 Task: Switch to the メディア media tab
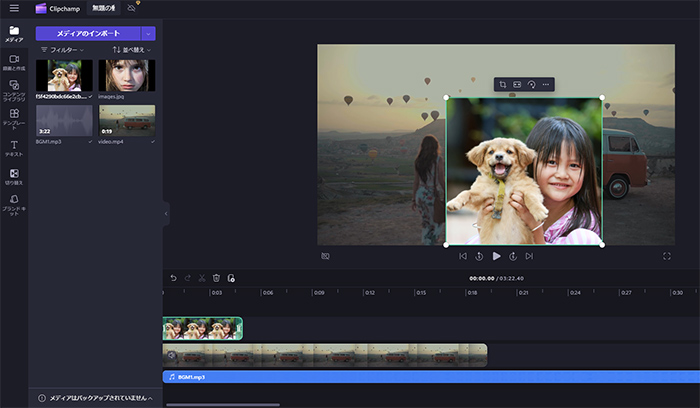(x=14, y=34)
